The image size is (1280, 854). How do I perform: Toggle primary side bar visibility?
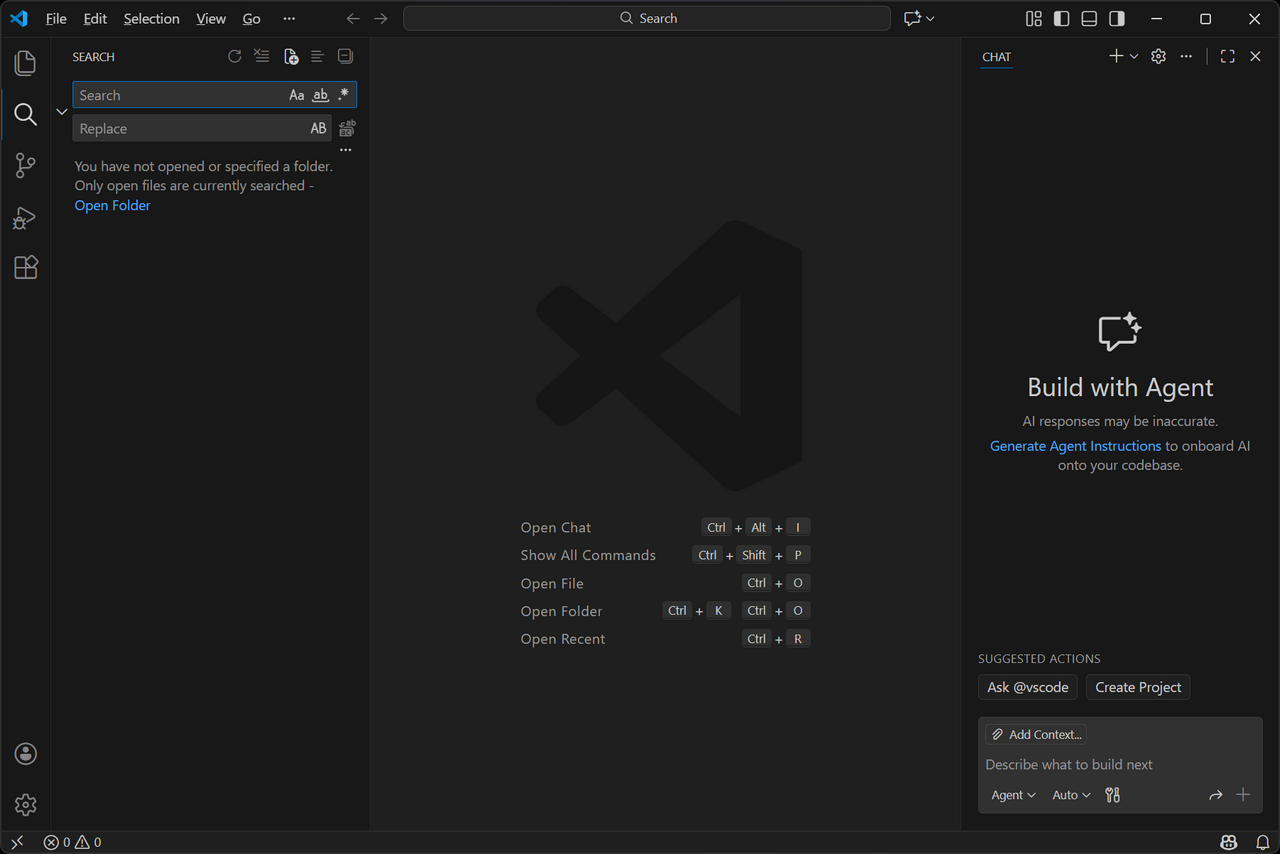click(x=1061, y=18)
